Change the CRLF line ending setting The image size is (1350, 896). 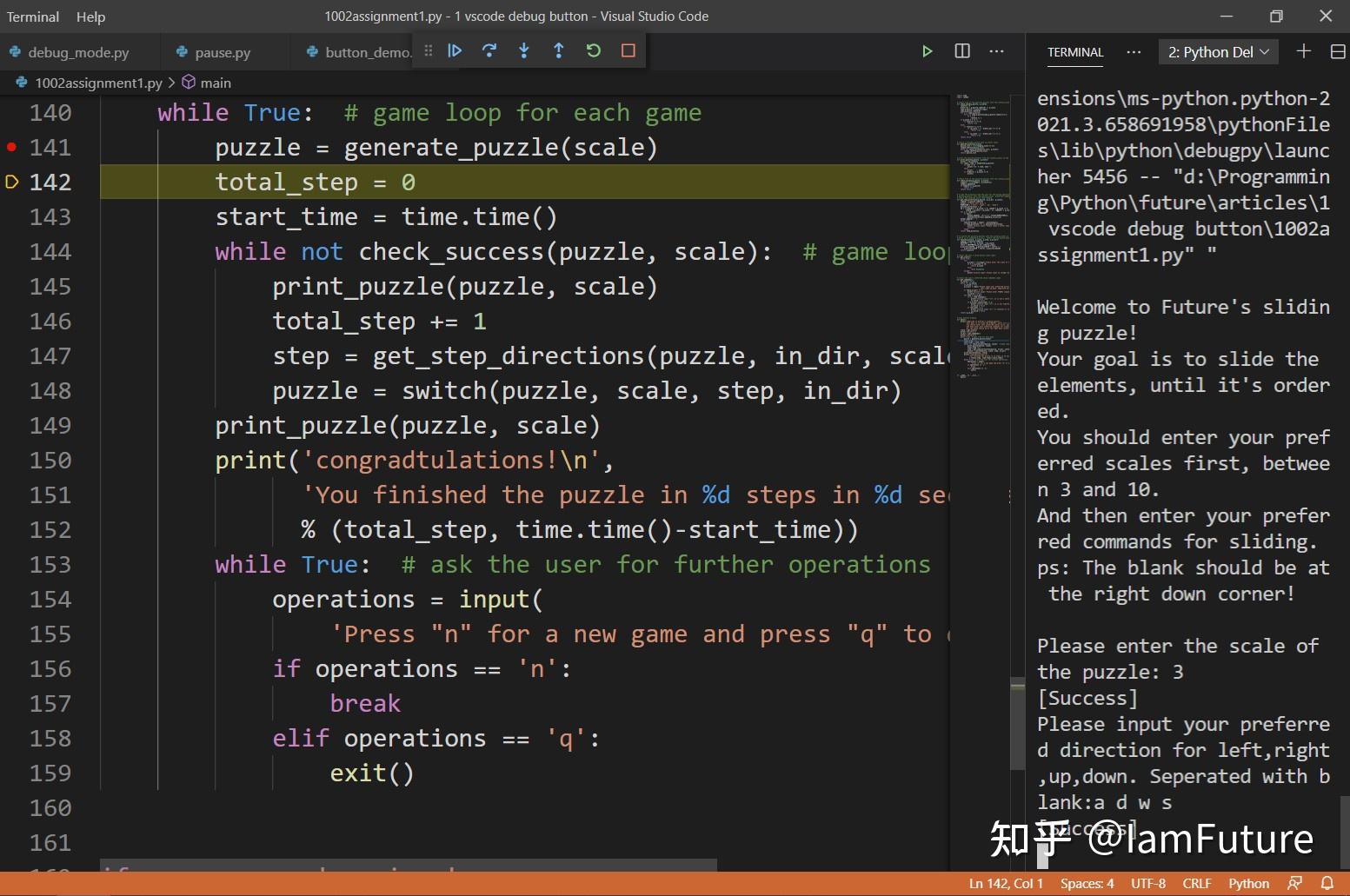pyautogui.click(x=1196, y=883)
